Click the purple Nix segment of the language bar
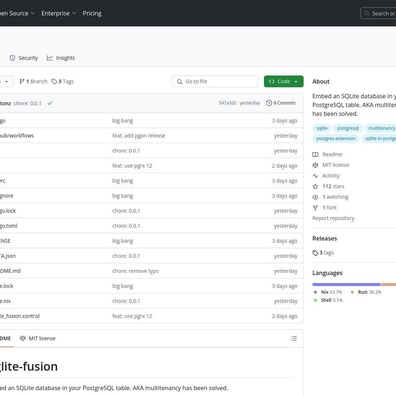 [x=346, y=285]
